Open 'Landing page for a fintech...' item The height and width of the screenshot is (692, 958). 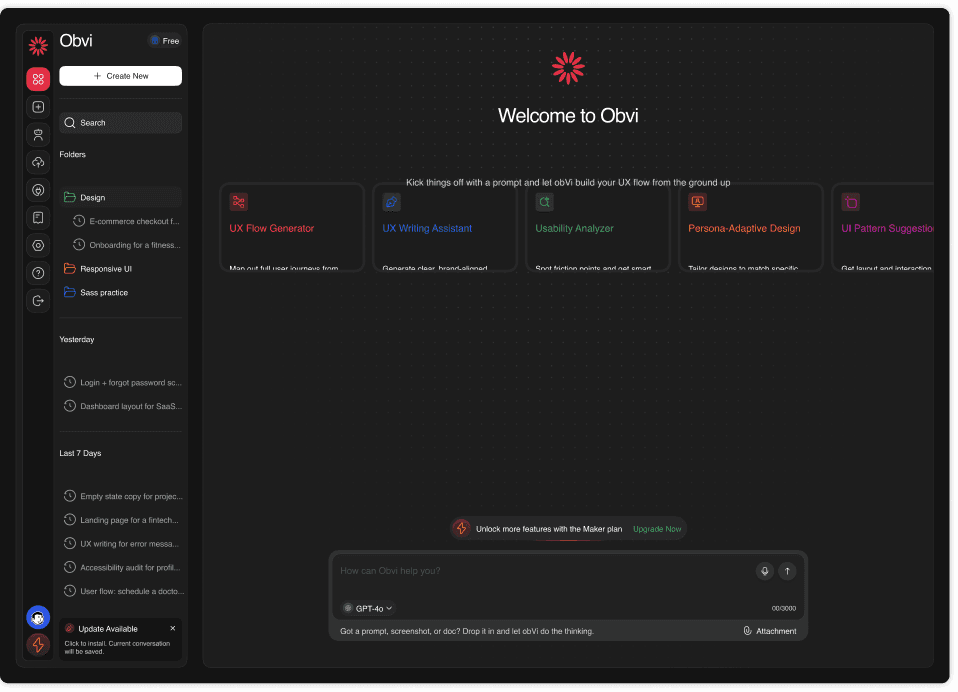[122, 520]
